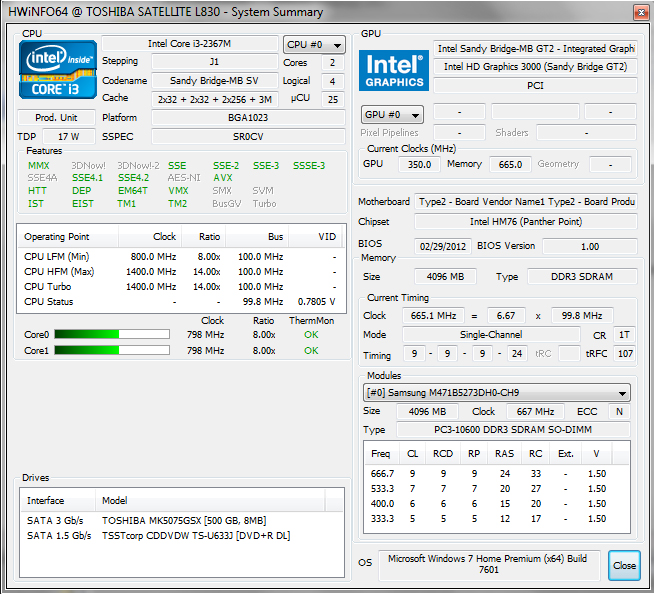Select the Intel Core i3-2367M name field
The image size is (654, 594).
tap(190, 44)
